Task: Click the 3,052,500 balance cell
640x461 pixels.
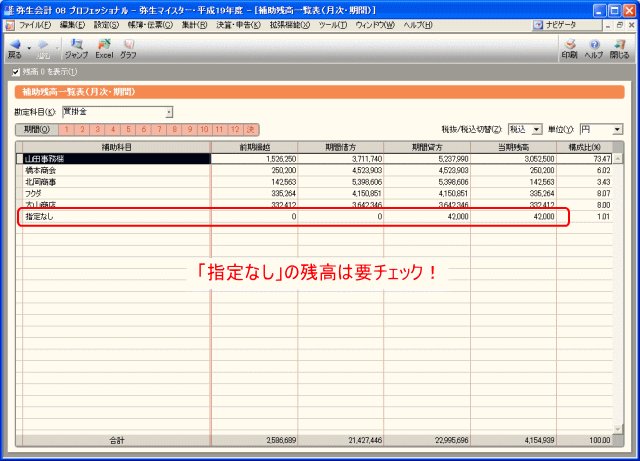Action: coord(513,159)
